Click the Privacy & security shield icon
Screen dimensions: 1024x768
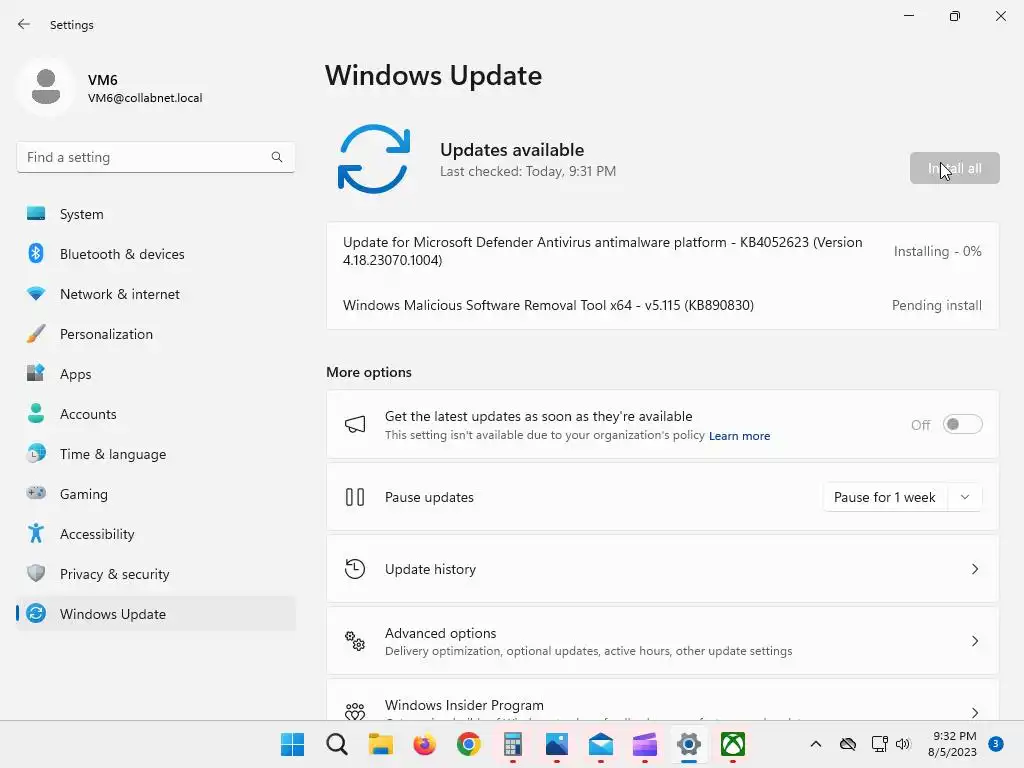click(x=36, y=573)
